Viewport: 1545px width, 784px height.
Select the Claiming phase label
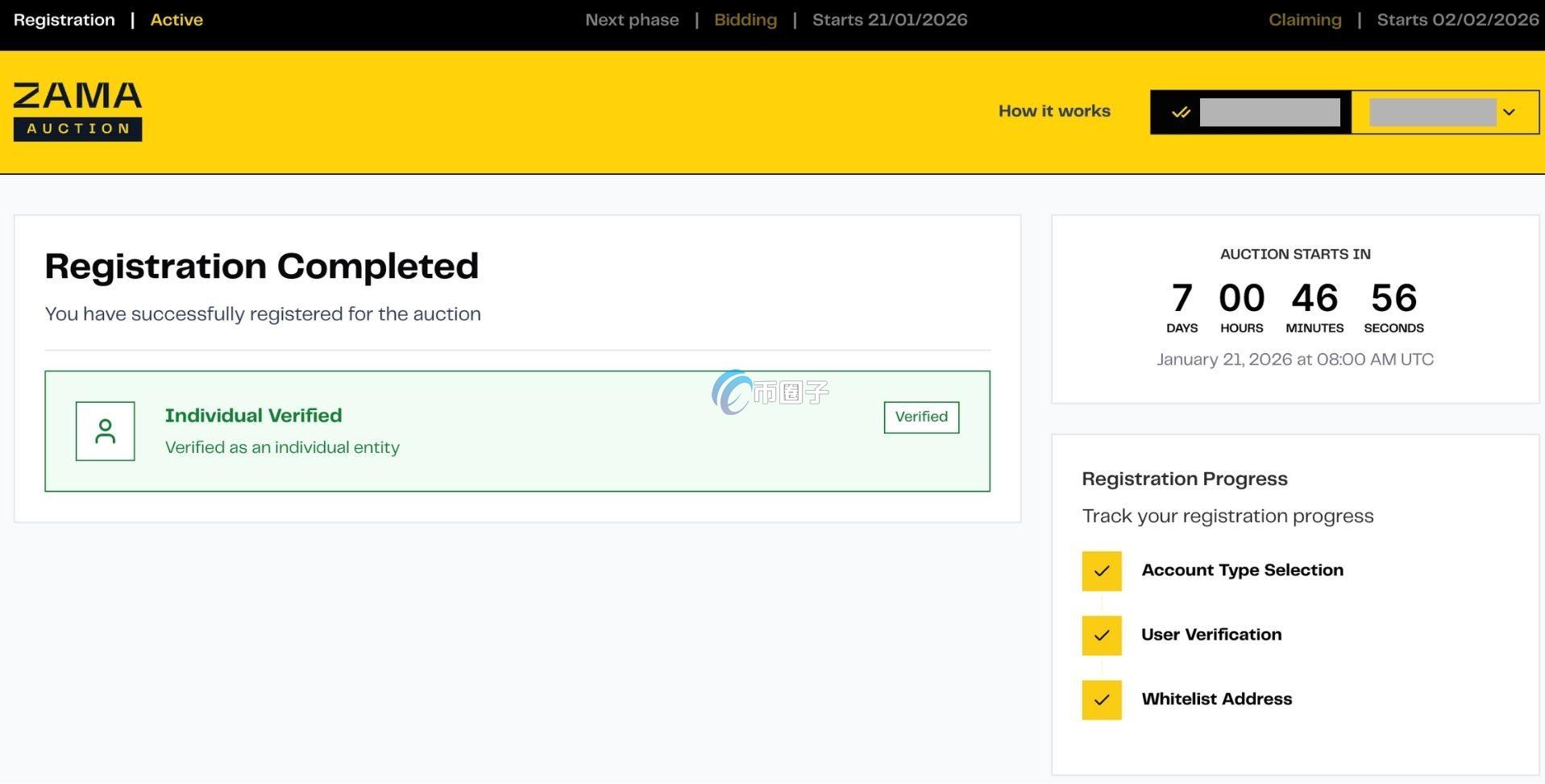click(1304, 20)
